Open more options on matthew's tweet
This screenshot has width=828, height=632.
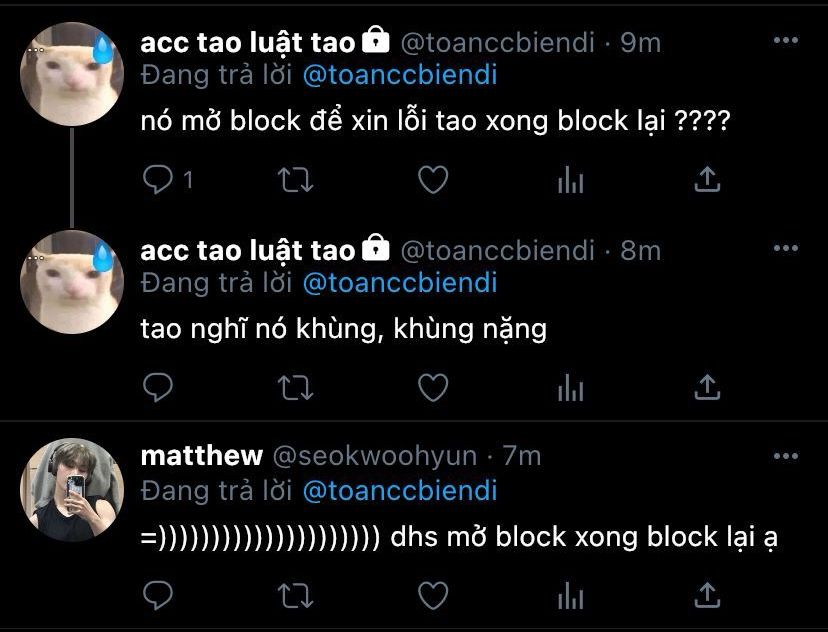pos(786,456)
